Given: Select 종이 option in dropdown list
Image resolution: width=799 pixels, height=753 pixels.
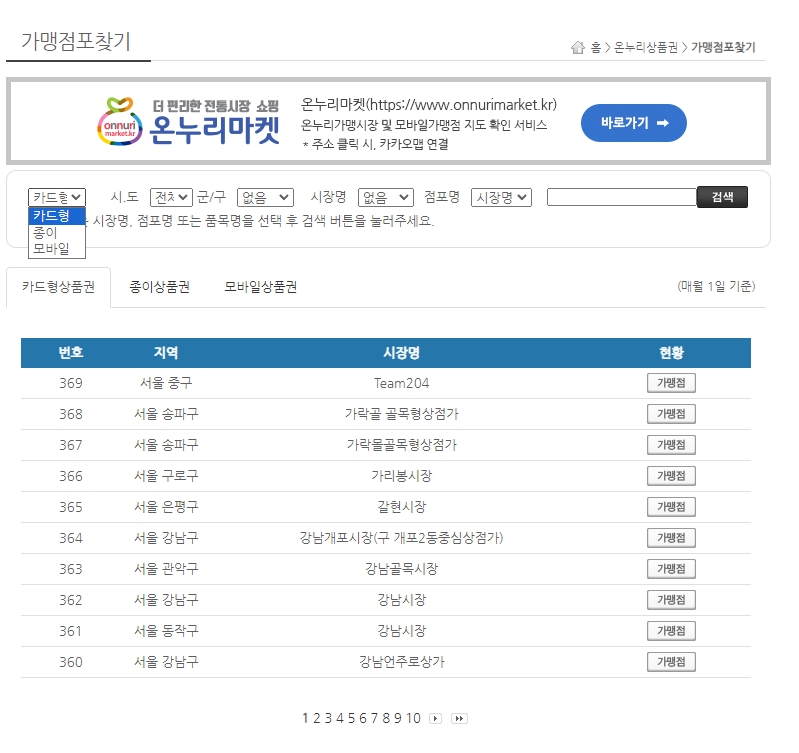Looking at the screenshot, I should coord(57,232).
